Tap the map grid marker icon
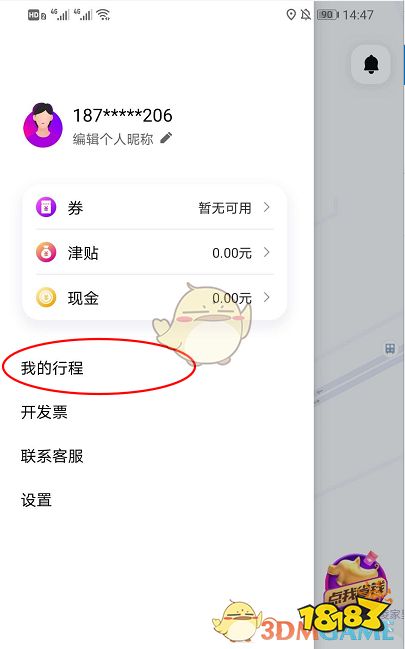The image size is (405, 649). (390, 348)
